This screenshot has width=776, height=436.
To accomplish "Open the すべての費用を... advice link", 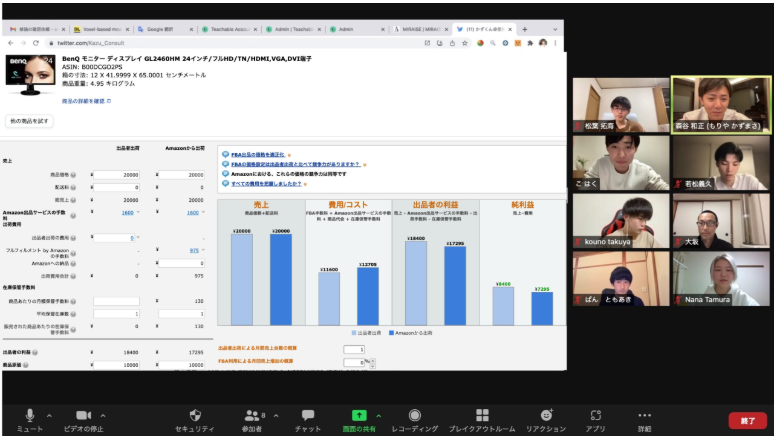I will click(266, 184).
